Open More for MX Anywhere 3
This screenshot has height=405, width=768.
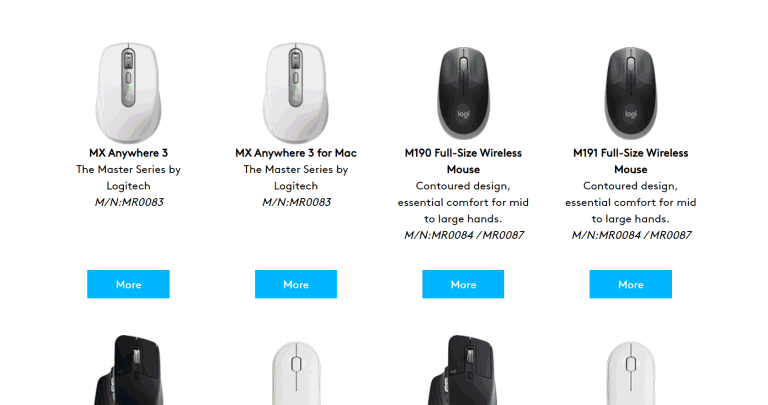pyautogui.click(x=128, y=284)
